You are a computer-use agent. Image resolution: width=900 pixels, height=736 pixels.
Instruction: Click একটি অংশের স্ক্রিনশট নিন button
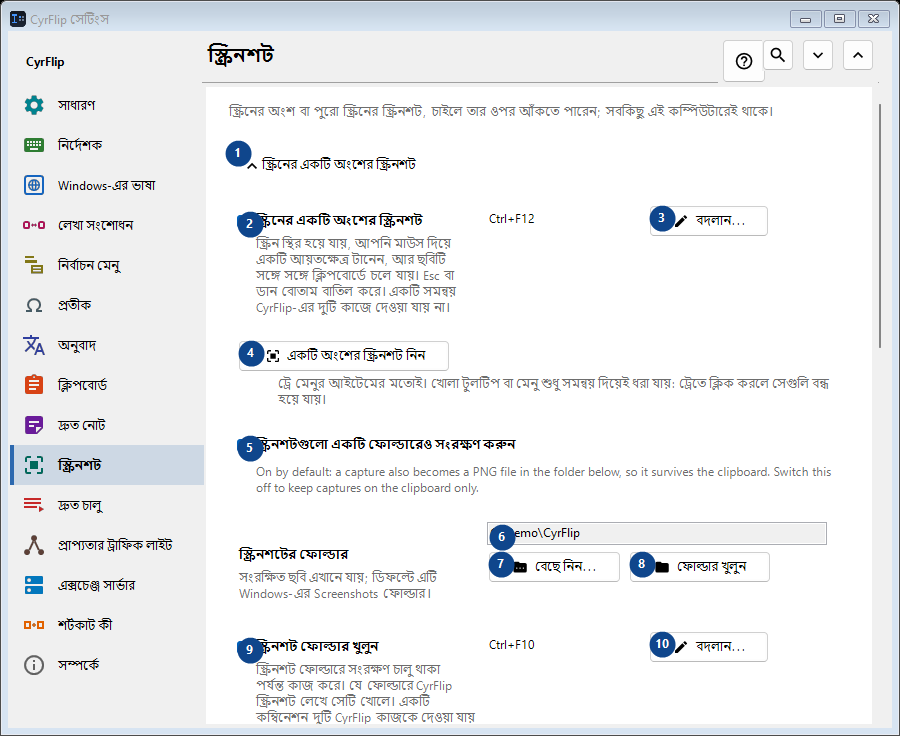coord(344,356)
